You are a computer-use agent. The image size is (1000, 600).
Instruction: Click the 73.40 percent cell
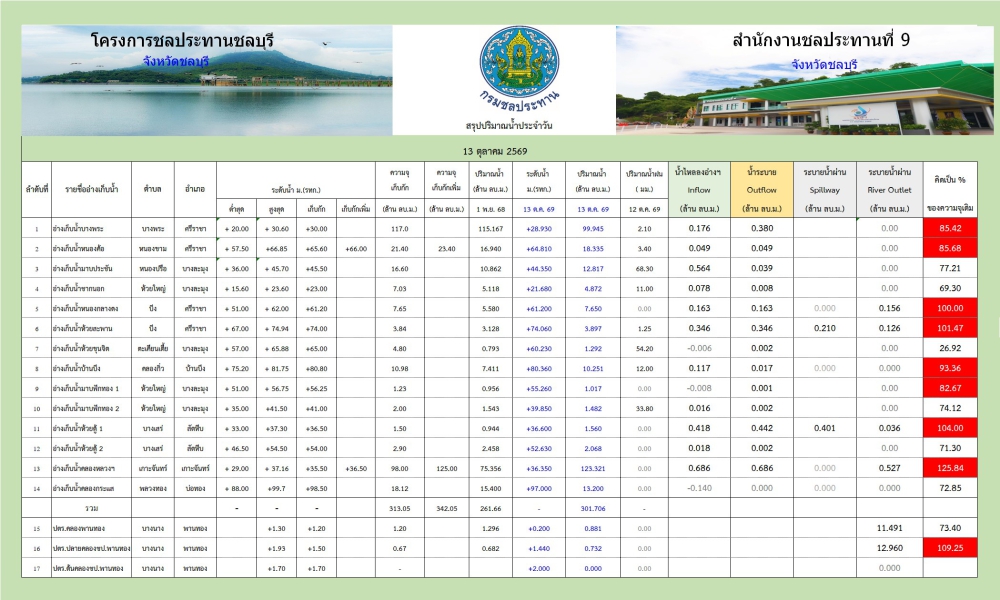click(x=950, y=528)
